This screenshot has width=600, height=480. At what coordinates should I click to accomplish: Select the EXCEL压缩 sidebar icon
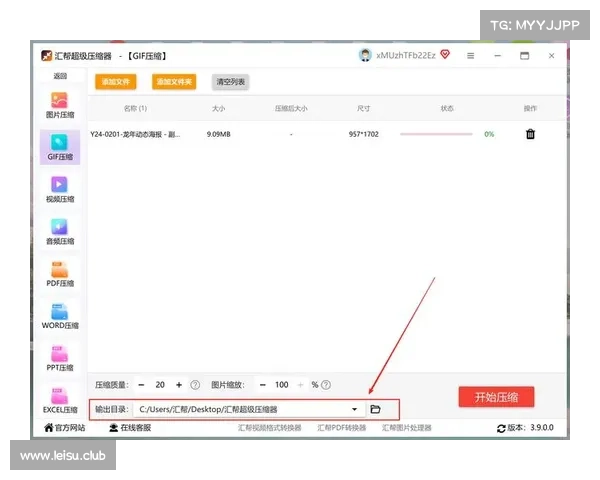(x=60, y=398)
